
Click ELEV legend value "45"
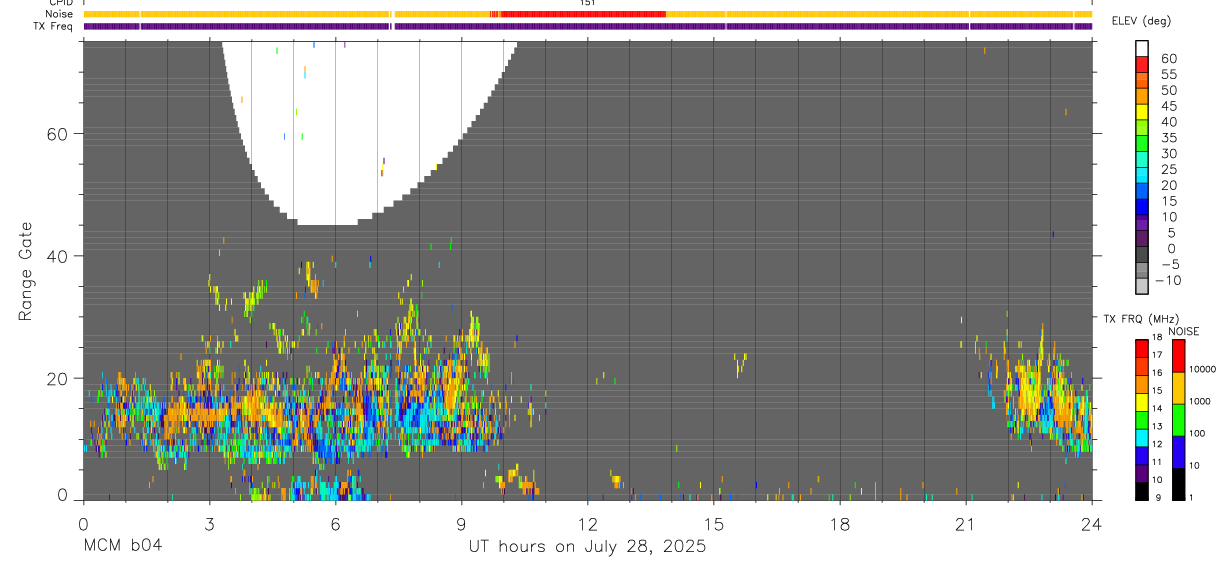tap(1168, 106)
